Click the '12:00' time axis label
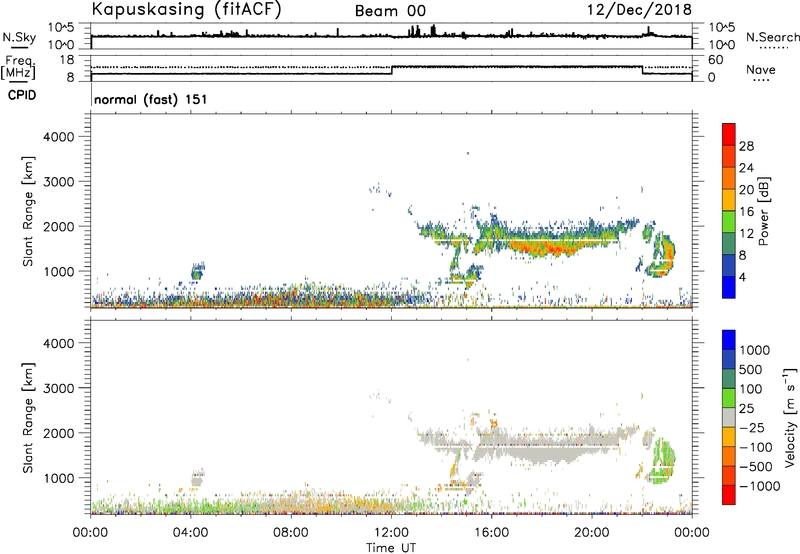 click(x=391, y=533)
